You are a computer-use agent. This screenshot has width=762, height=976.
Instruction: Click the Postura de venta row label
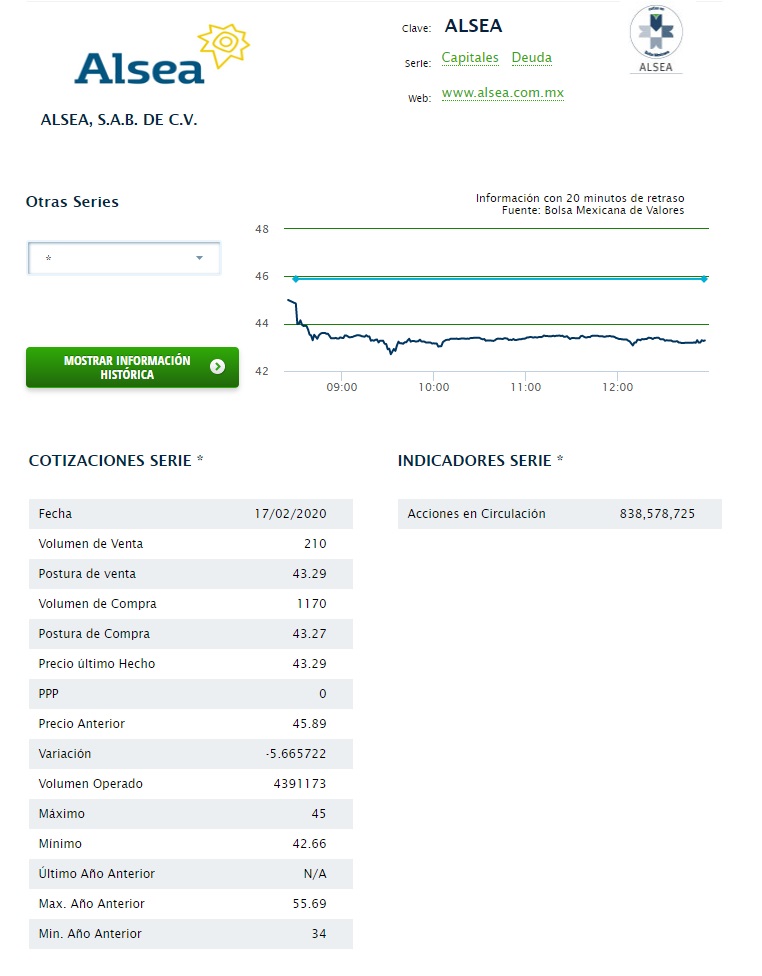point(87,573)
